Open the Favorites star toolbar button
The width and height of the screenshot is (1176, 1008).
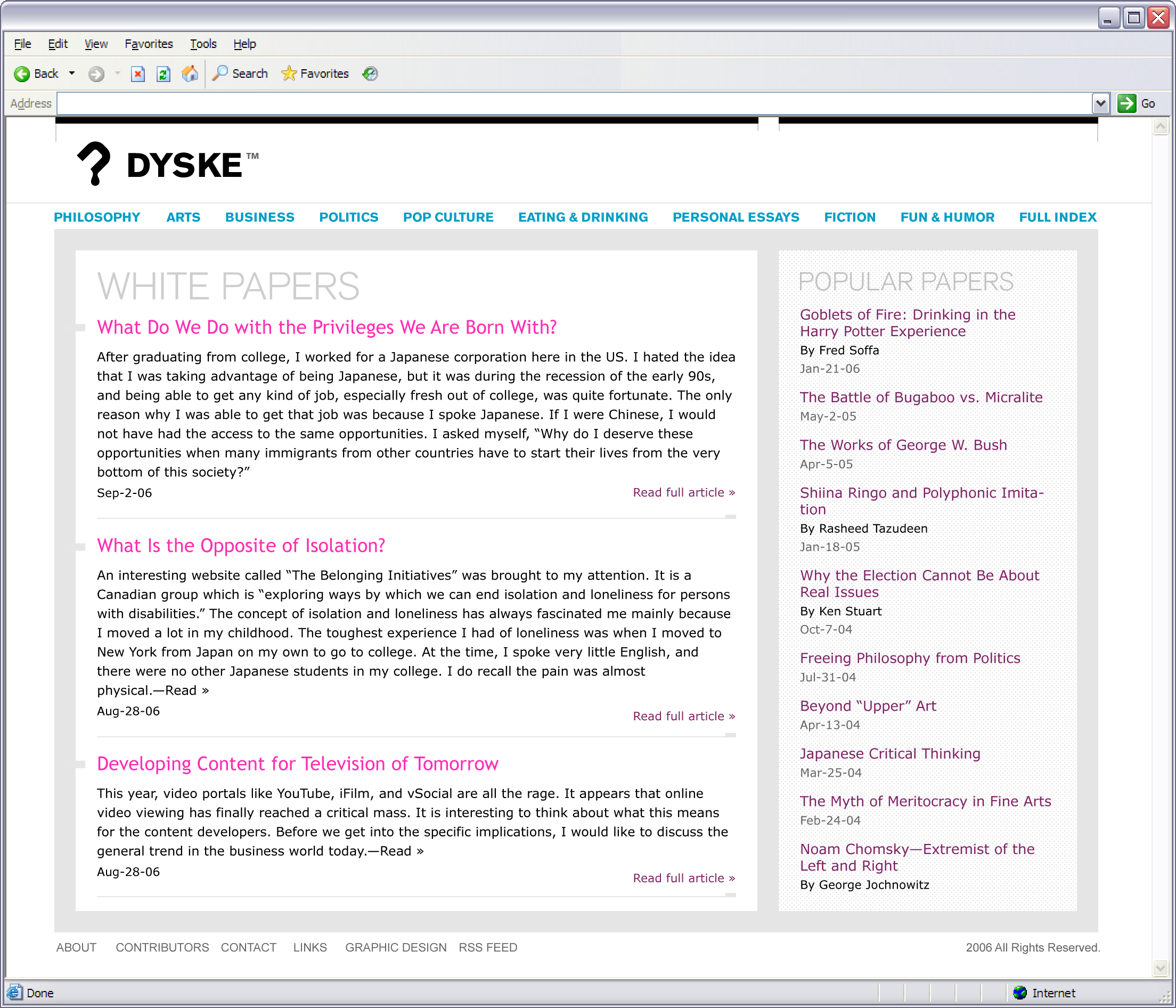pos(315,74)
